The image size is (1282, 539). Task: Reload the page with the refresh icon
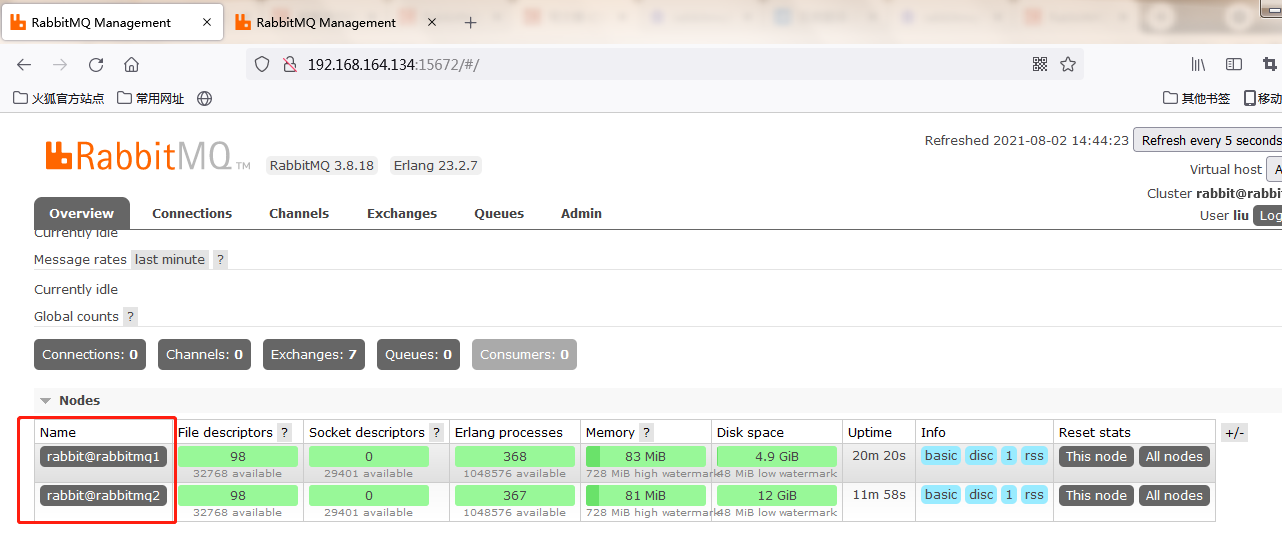[x=96, y=64]
